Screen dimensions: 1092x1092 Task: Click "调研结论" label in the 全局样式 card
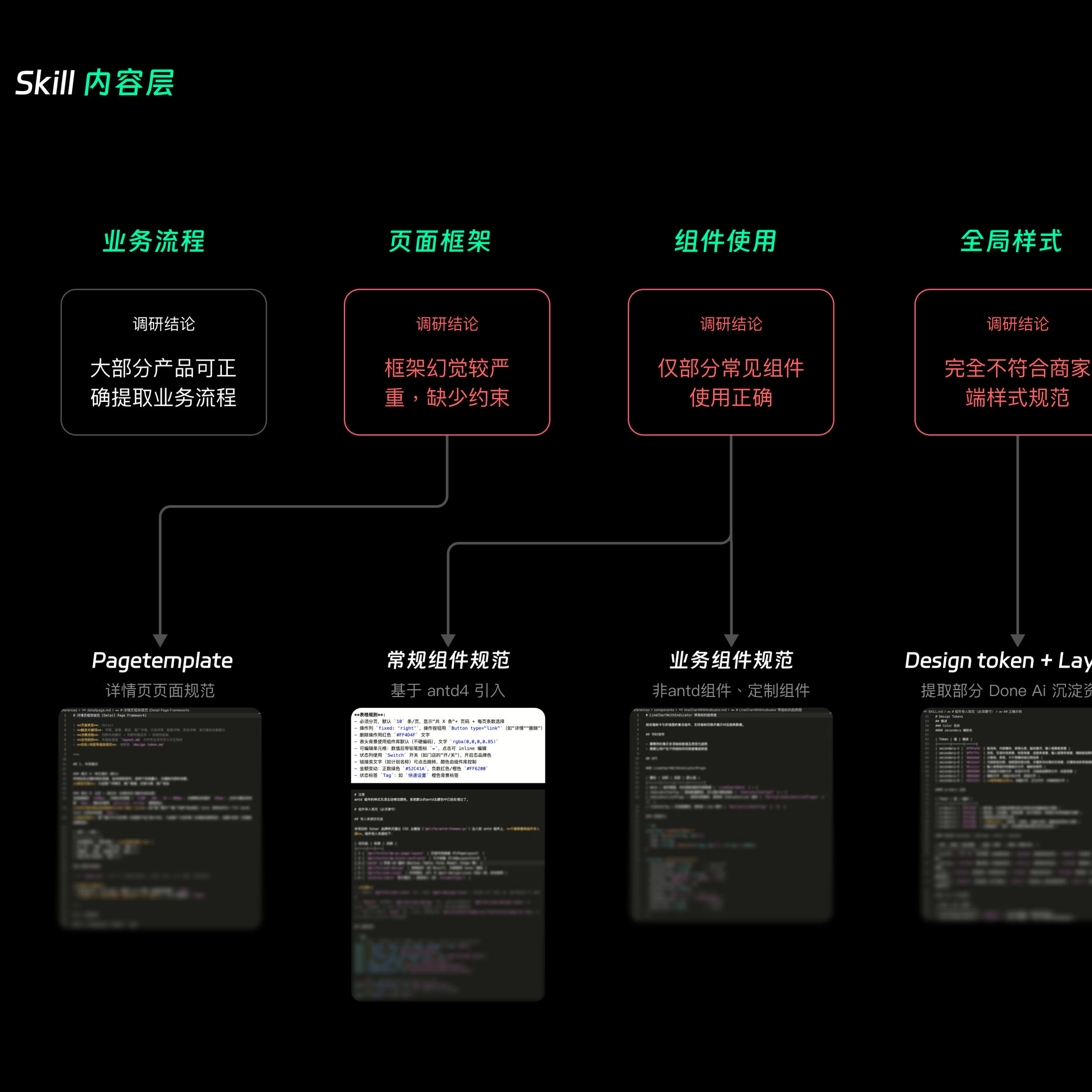pyautogui.click(x=1017, y=324)
